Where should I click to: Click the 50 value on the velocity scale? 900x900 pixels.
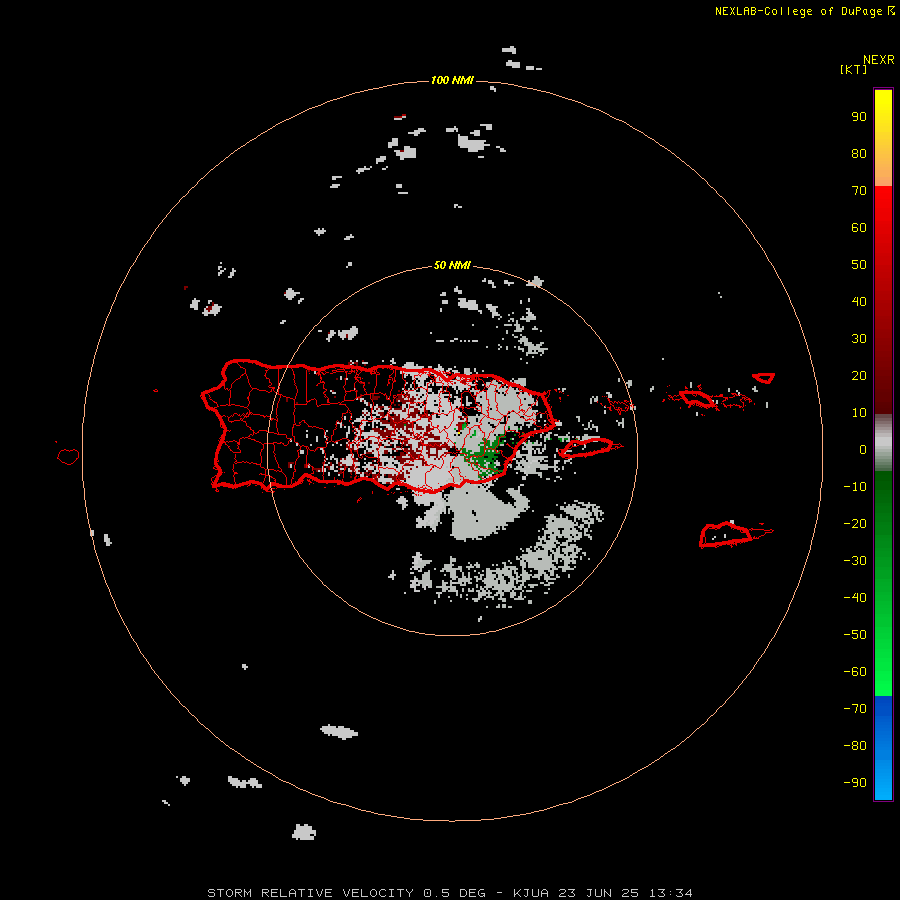[859, 265]
